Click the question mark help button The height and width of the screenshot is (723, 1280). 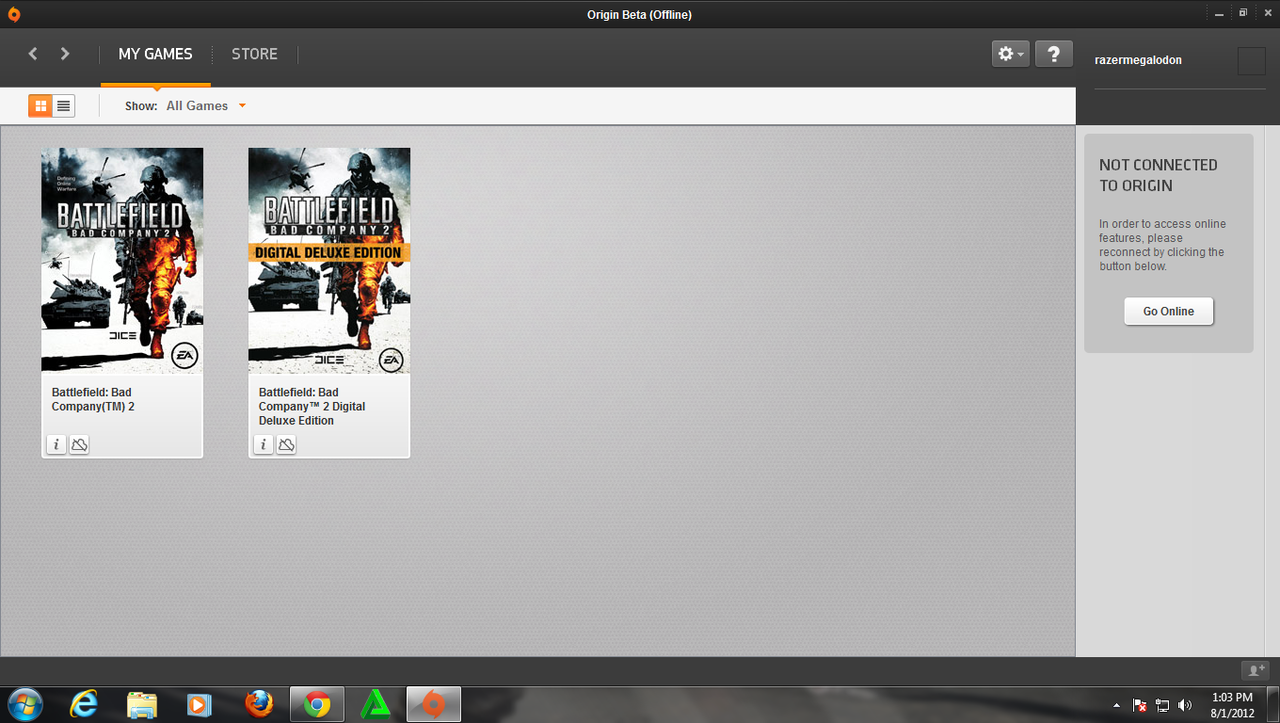(x=1054, y=54)
